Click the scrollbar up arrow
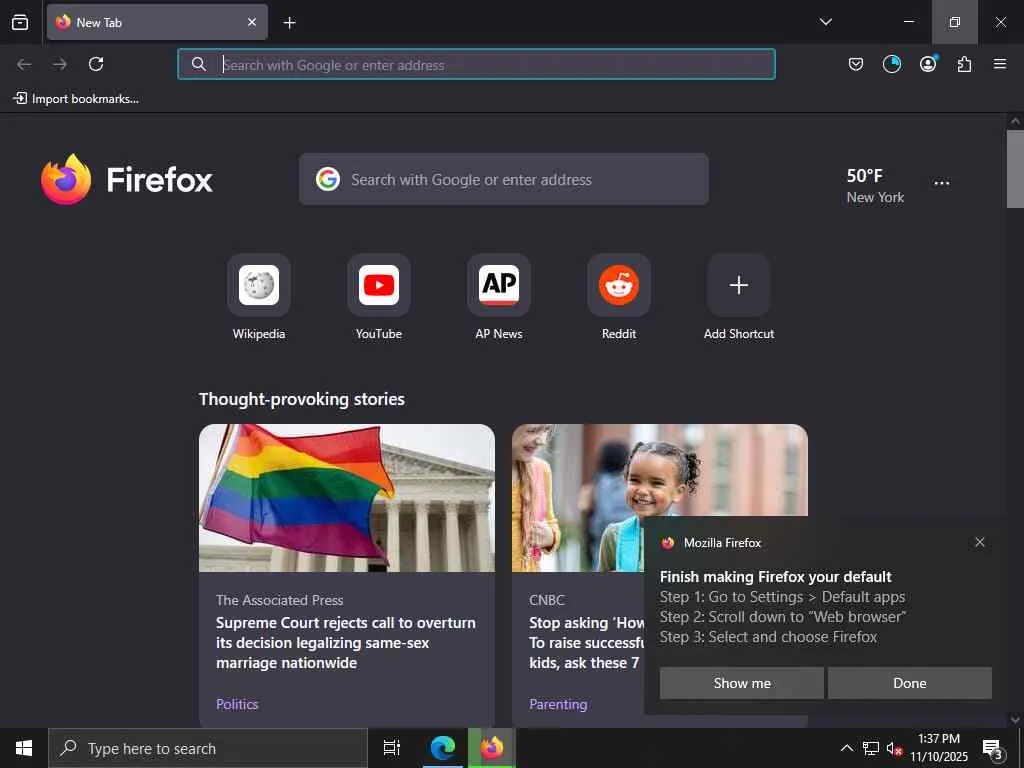Screen dimensions: 1024x768 [1015, 121]
